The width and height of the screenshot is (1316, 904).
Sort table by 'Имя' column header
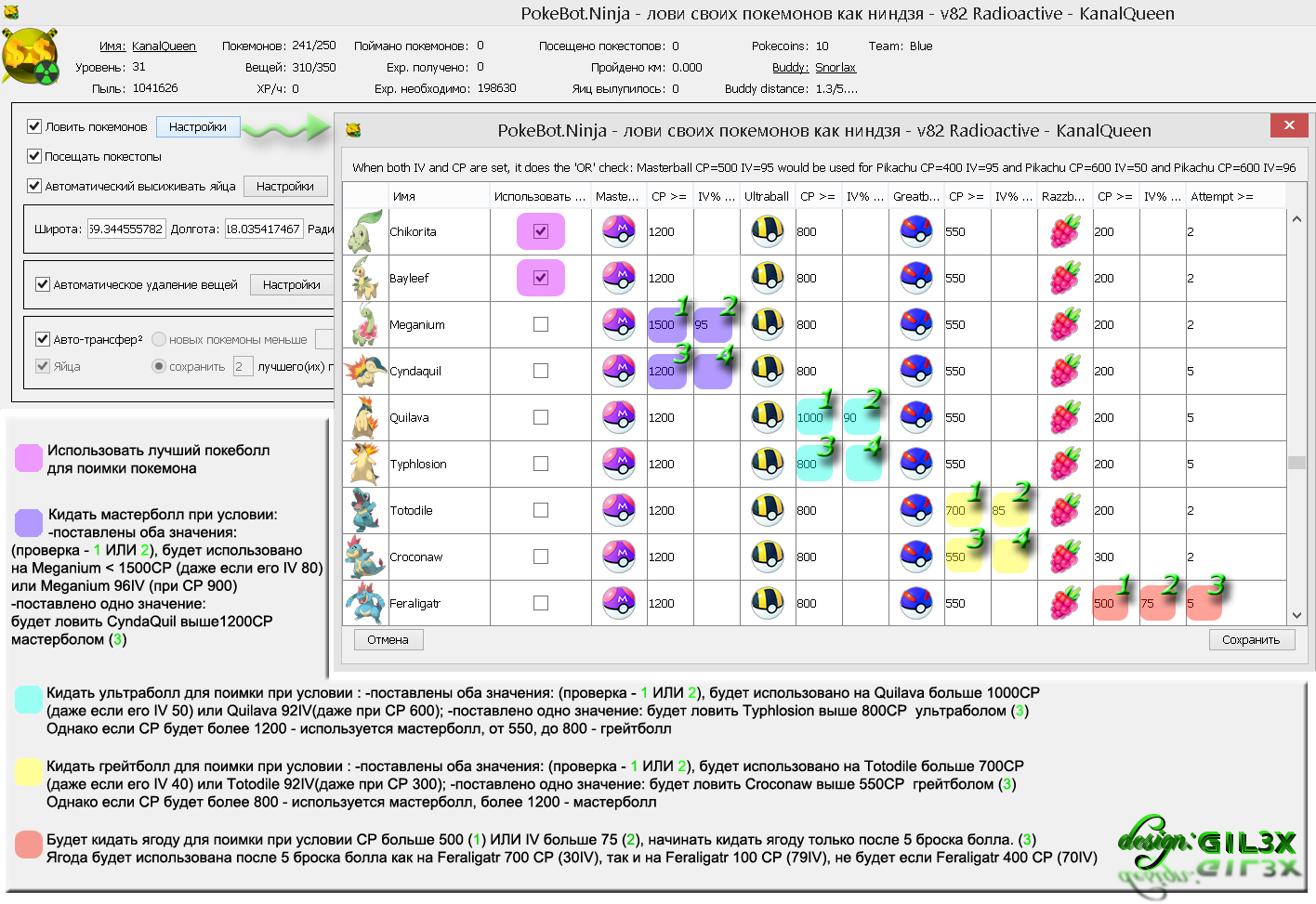point(439,196)
